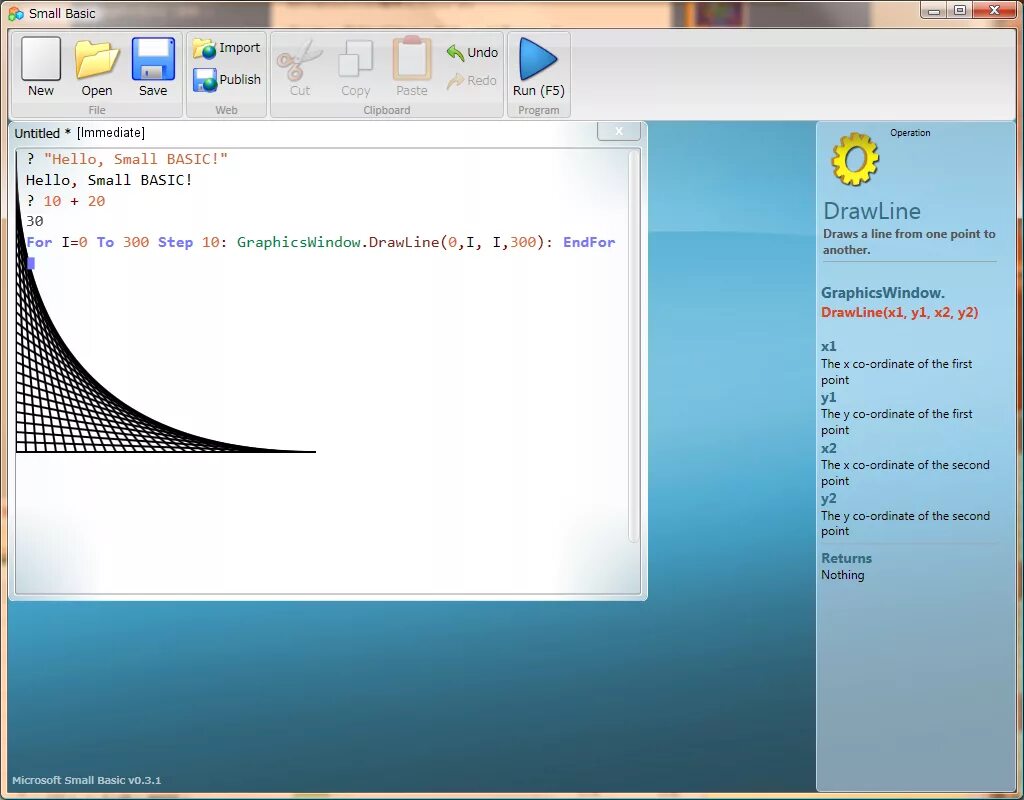The width and height of the screenshot is (1024, 800).
Task: Click the yellow gear Operation icon
Action: (855, 159)
